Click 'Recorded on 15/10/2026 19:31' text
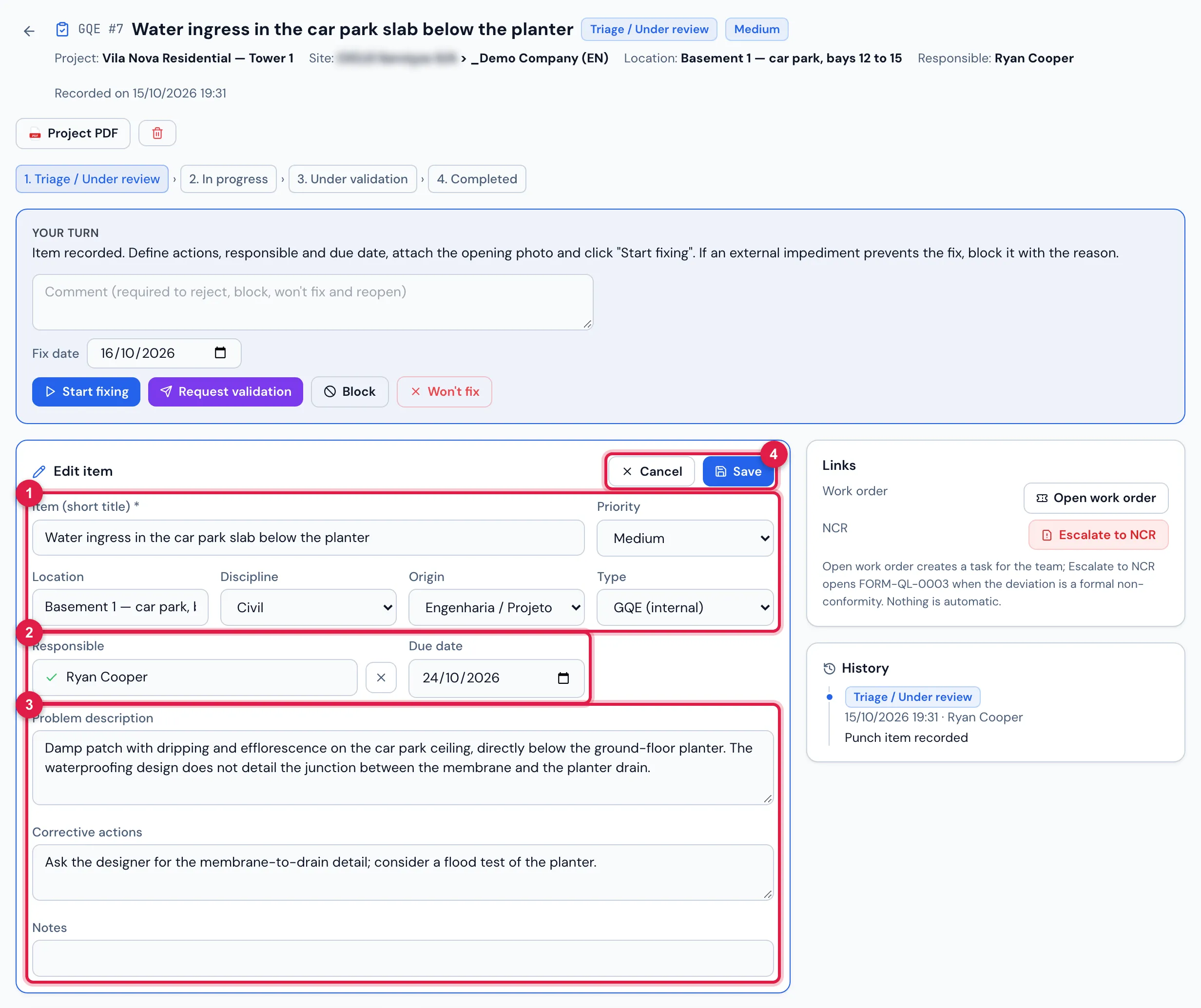Image resolution: width=1201 pixels, height=1008 pixels. tap(140, 93)
